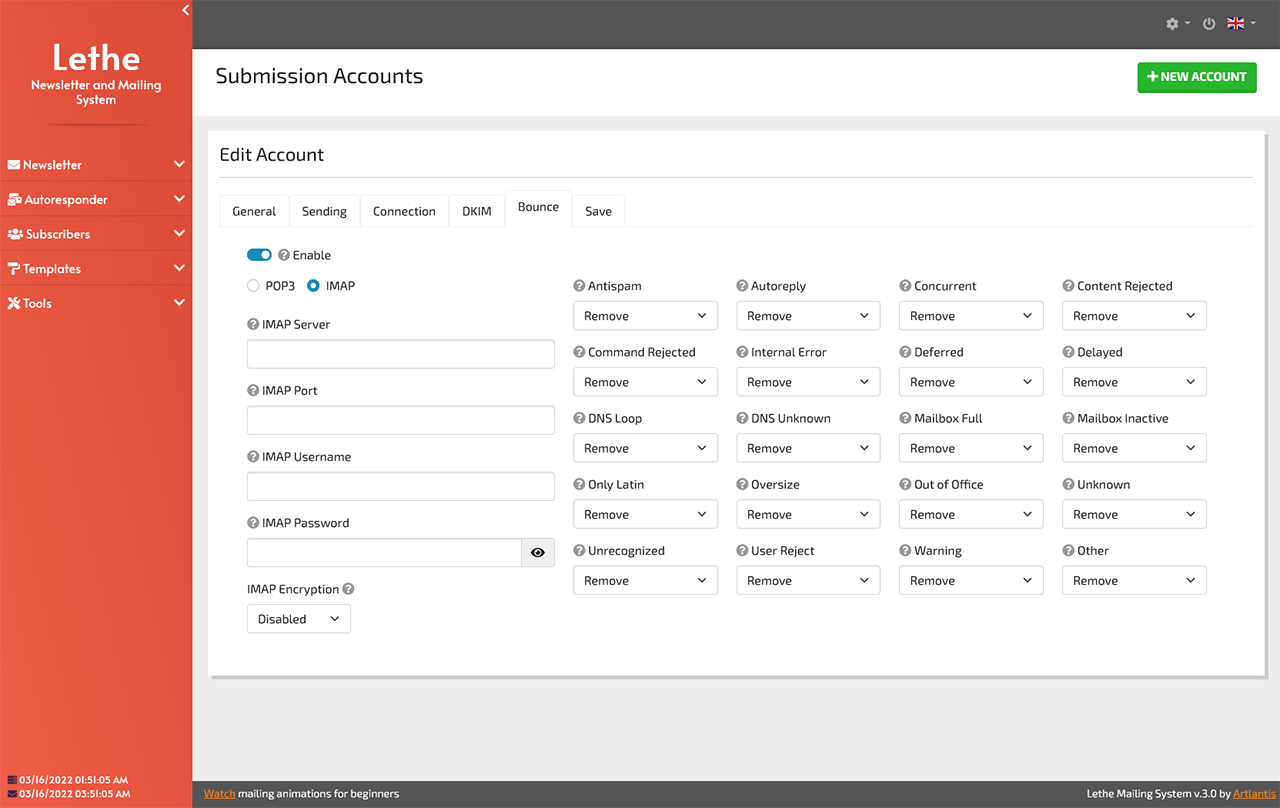
Task: Click the Lethe logo title
Action: click(96, 57)
